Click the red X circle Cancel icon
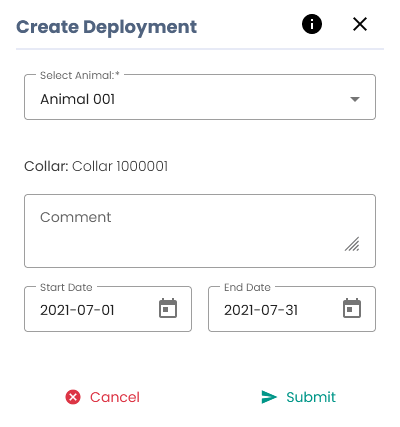This screenshot has width=400, height=427. coord(73,397)
